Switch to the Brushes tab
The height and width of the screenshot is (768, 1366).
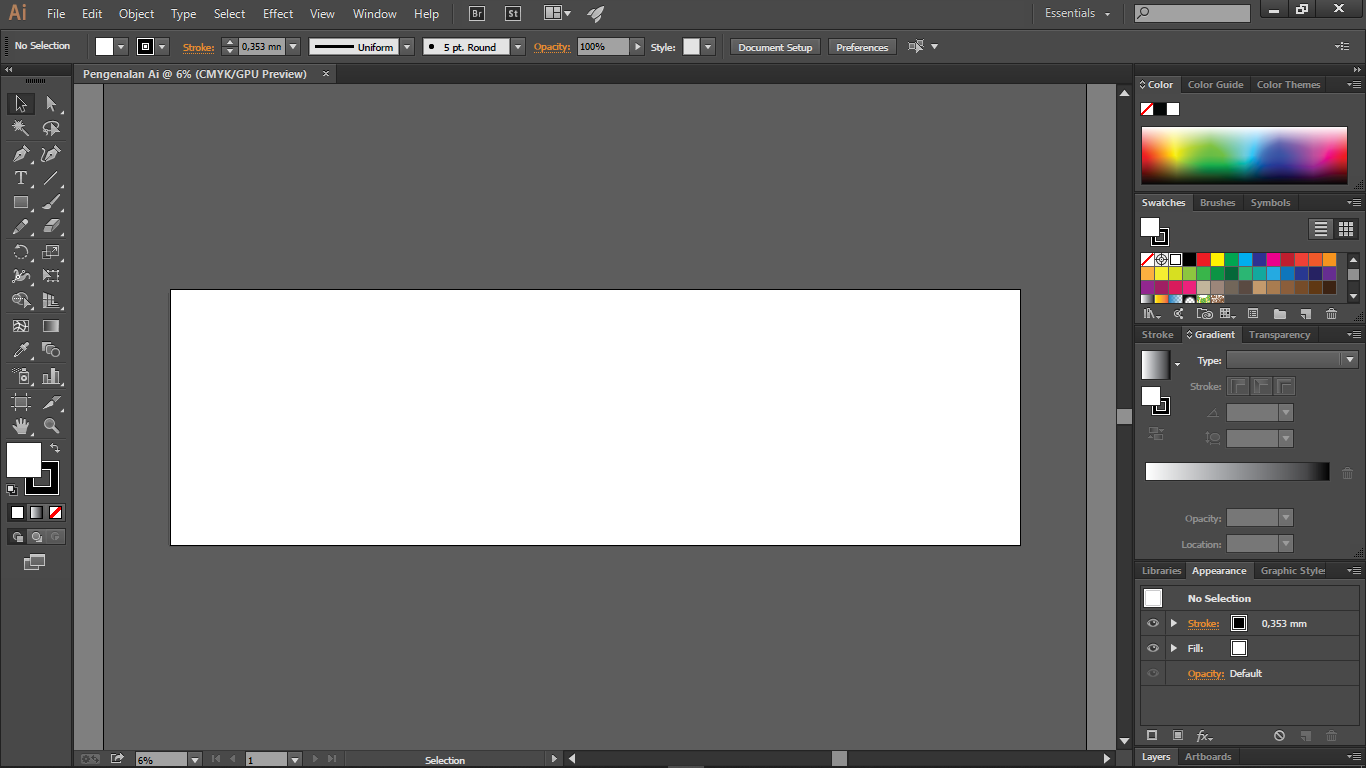1217,203
